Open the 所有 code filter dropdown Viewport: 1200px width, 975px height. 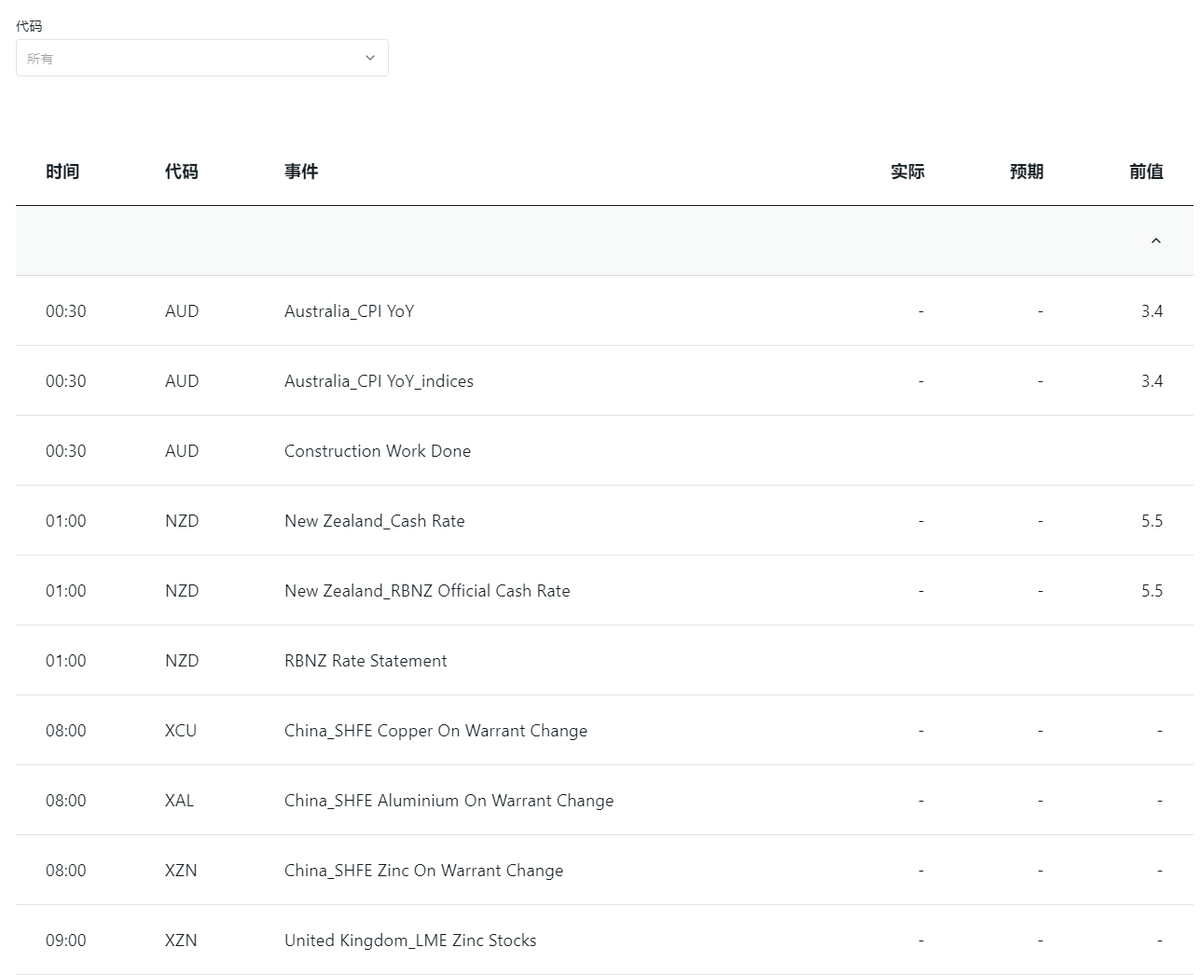[x=200, y=57]
